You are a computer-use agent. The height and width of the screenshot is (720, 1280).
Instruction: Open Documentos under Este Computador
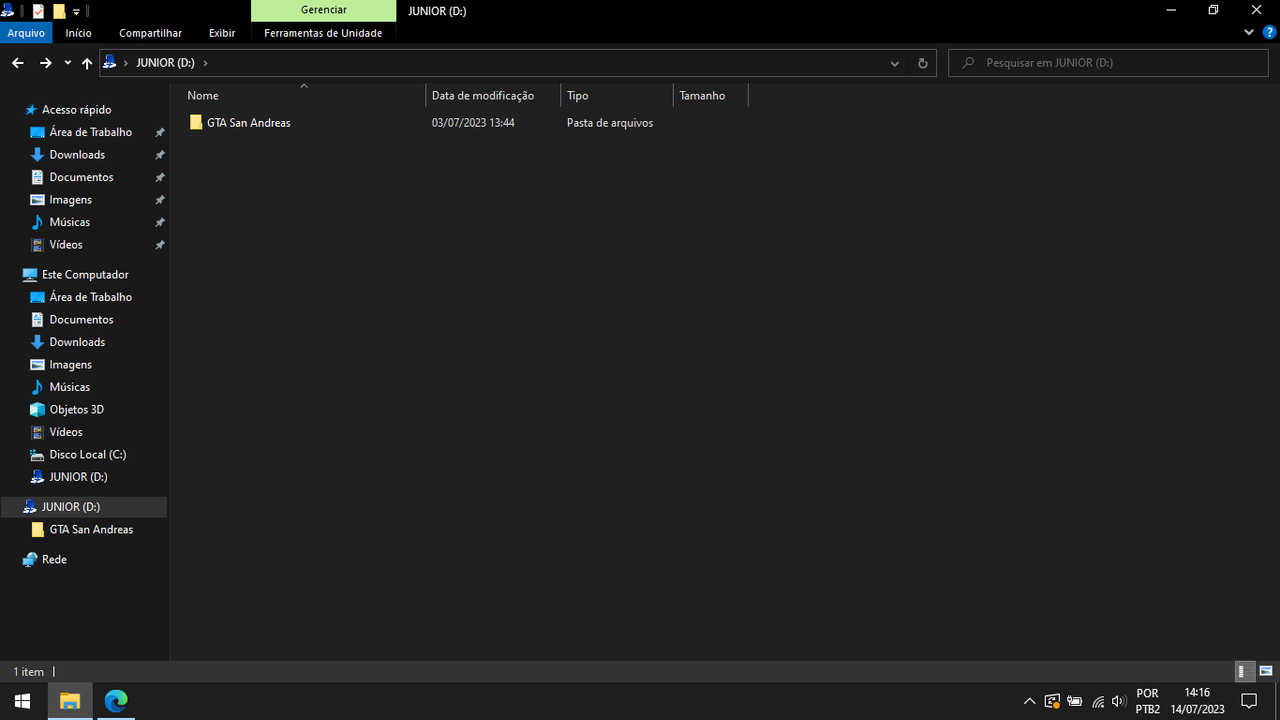click(81, 320)
